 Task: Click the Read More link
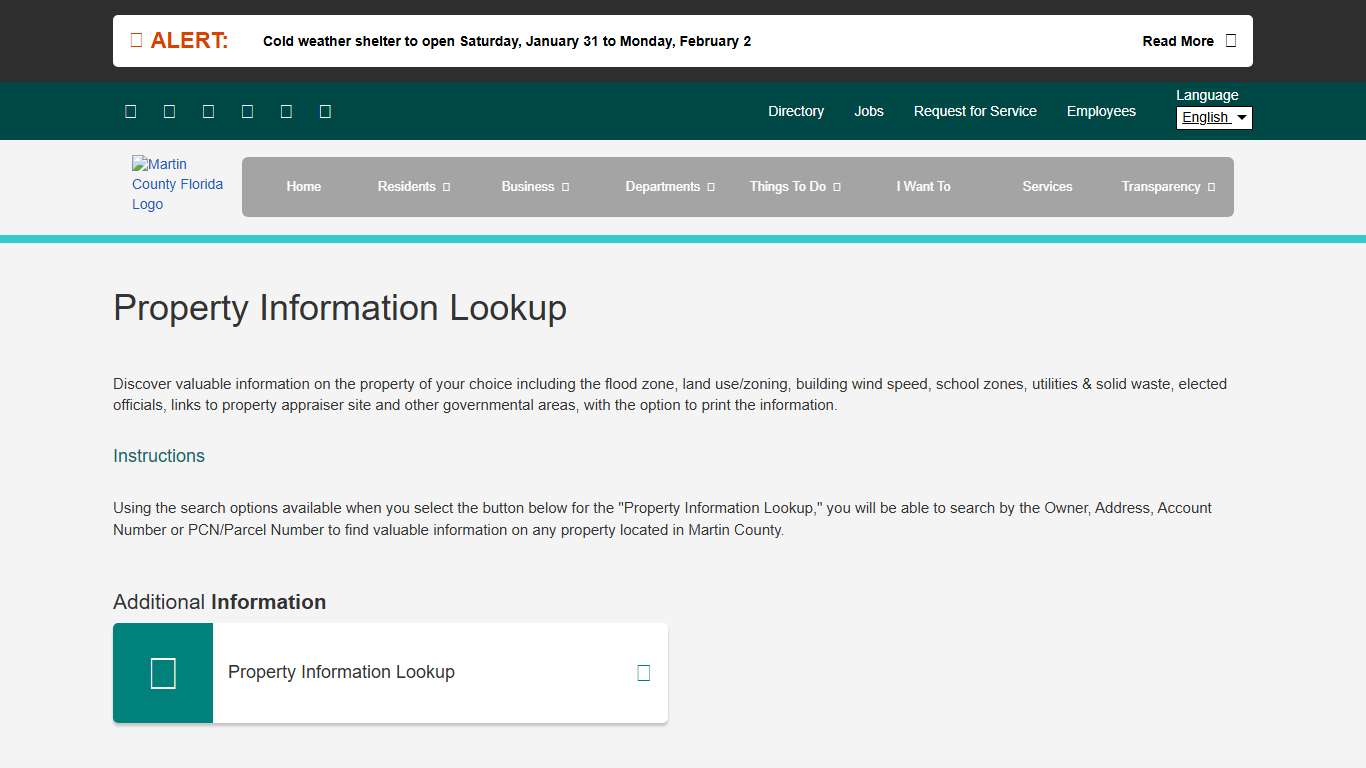tap(1178, 41)
